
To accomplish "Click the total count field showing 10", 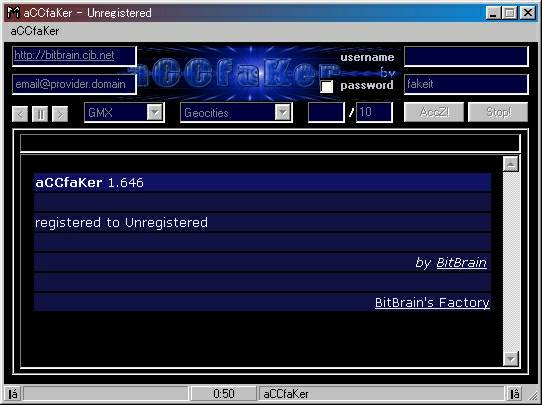I will coord(374,112).
